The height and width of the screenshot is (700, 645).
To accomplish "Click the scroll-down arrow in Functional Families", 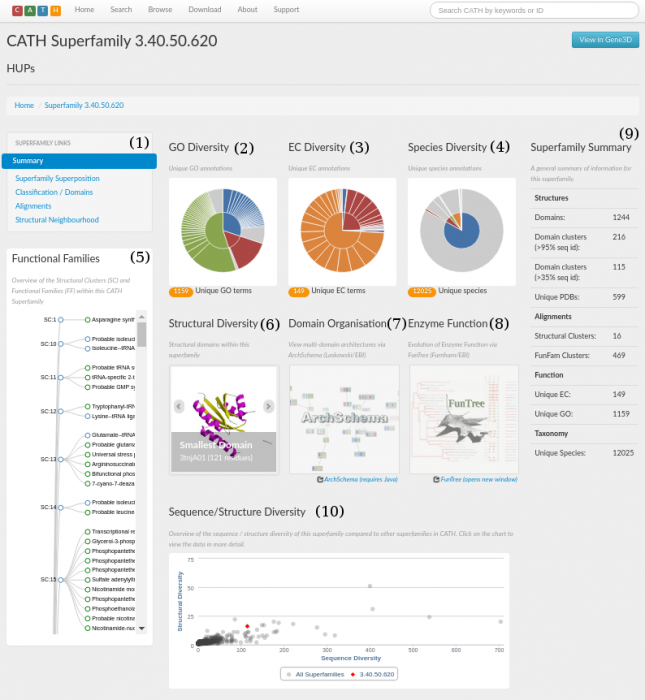I will (x=141, y=629).
